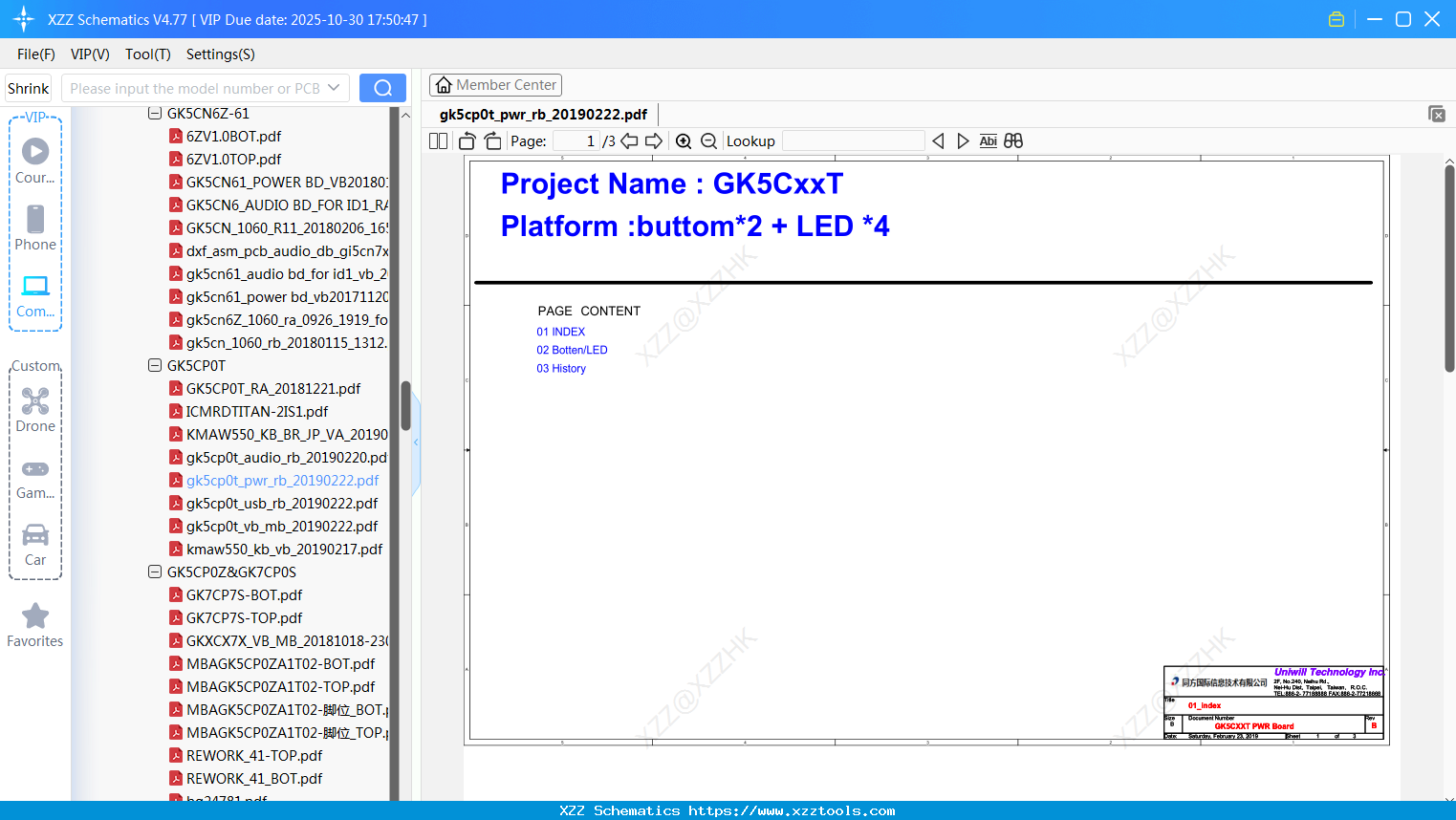1456x820 pixels.
Task: Open GK7CP7S-TOP.pdf
Action: 244,618
